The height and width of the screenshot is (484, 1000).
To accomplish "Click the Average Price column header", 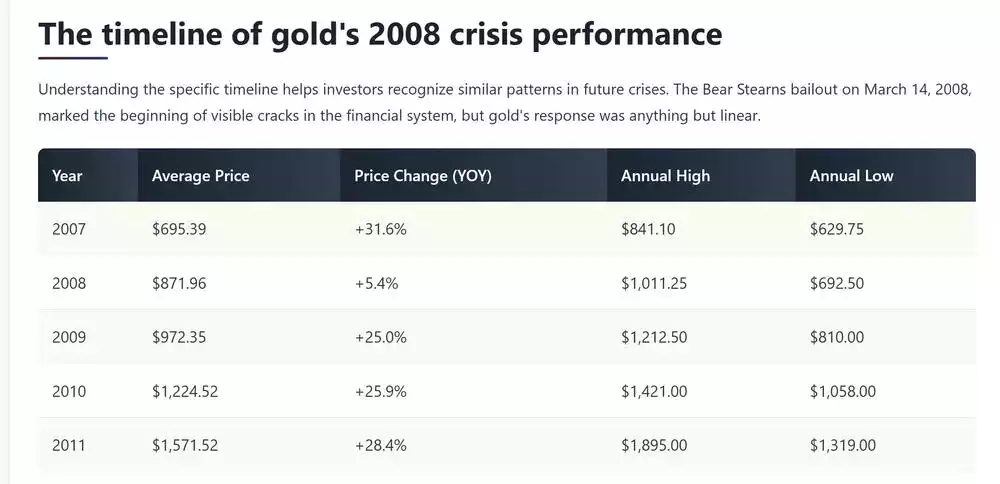I will tap(200, 176).
